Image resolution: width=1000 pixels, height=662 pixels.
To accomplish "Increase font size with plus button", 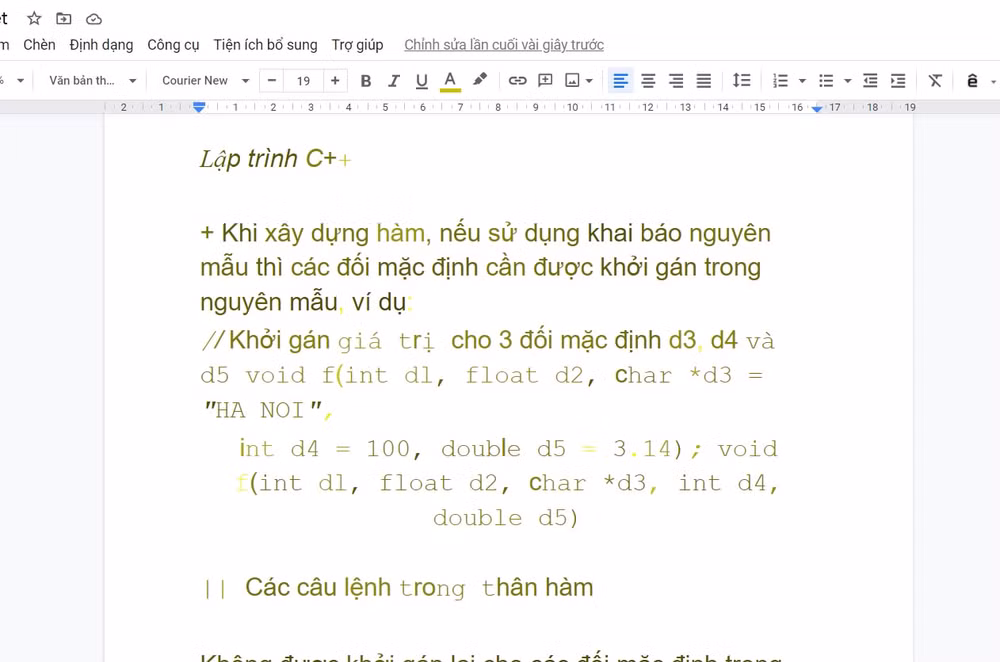I will [x=335, y=80].
